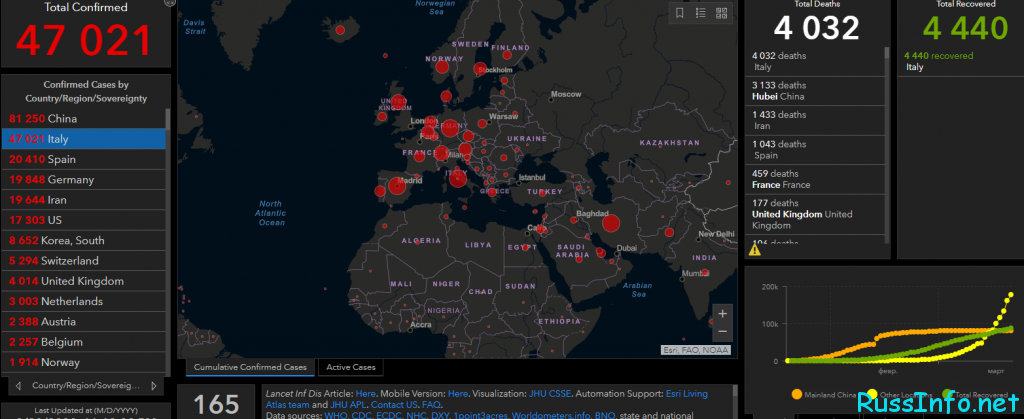Click the red case circle over Norway

point(442,67)
